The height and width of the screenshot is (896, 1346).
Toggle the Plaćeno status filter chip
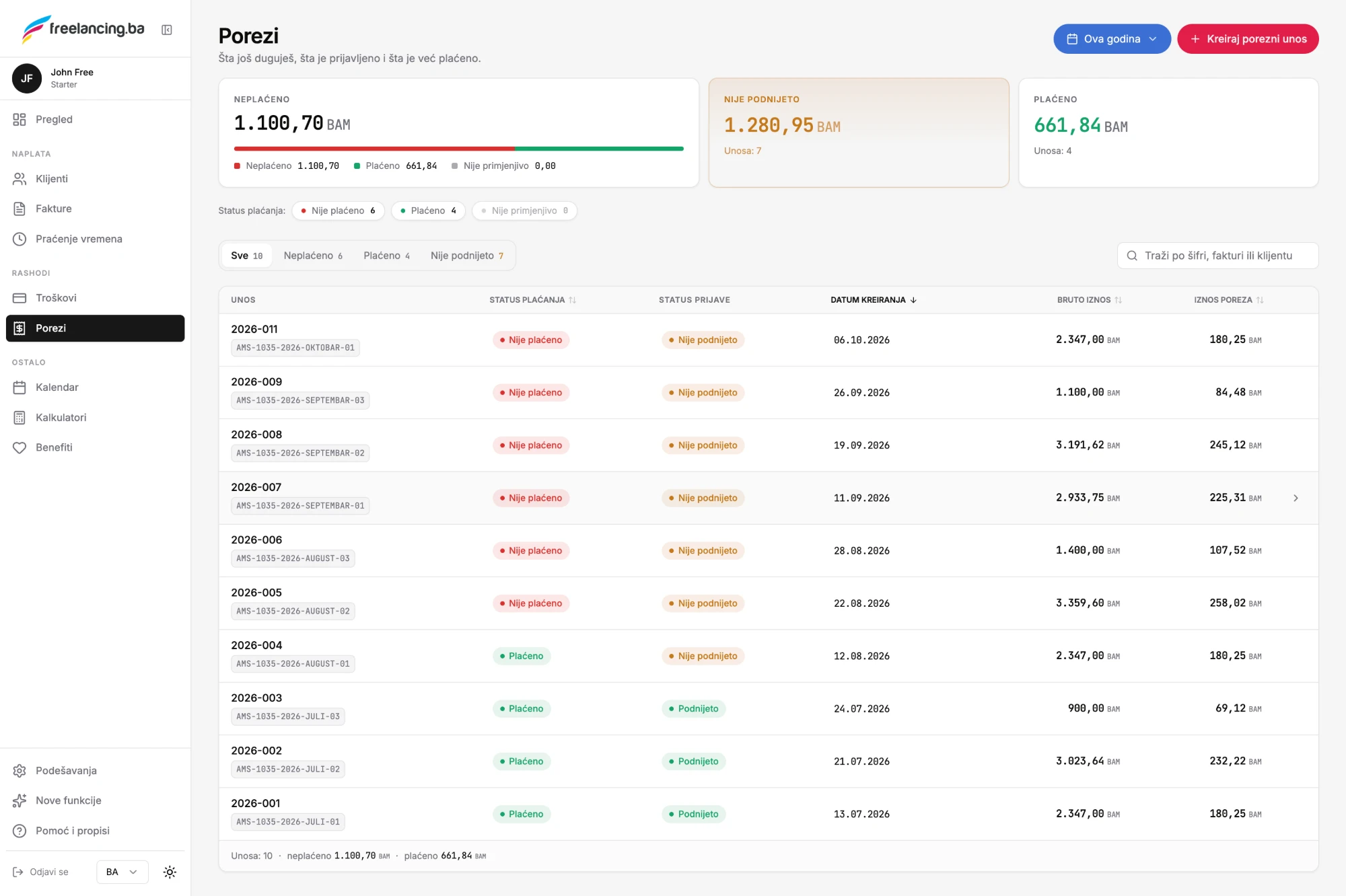tap(428, 211)
